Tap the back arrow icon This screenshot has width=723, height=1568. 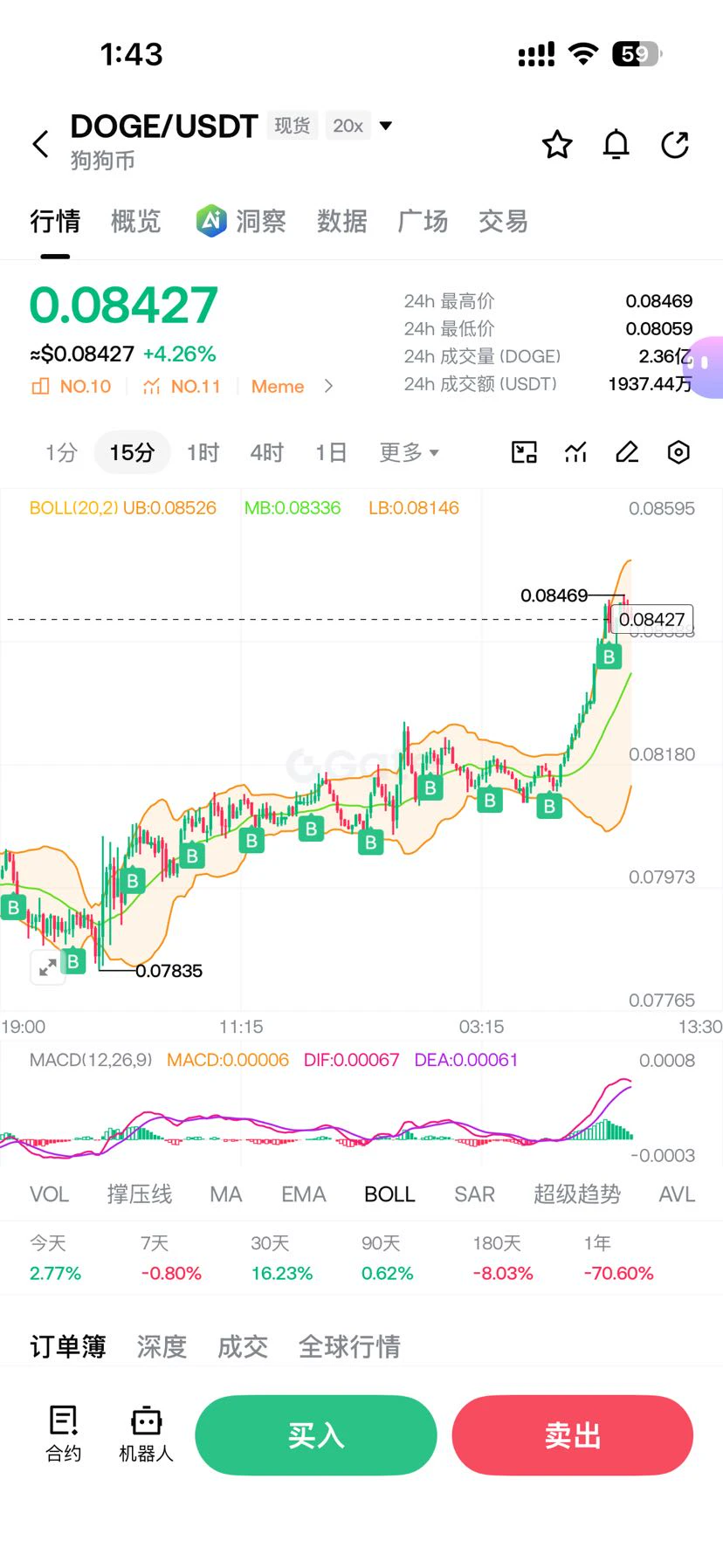(41, 144)
